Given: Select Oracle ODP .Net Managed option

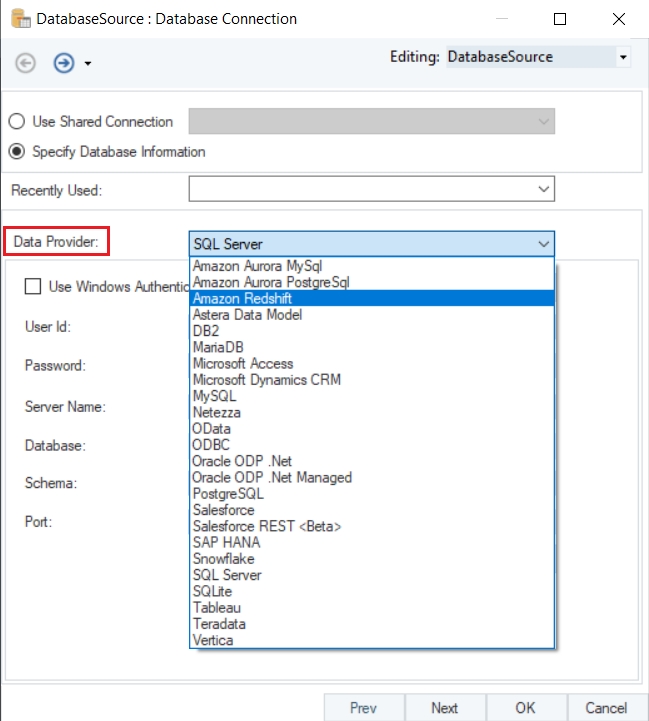Looking at the screenshot, I should 272,478.
